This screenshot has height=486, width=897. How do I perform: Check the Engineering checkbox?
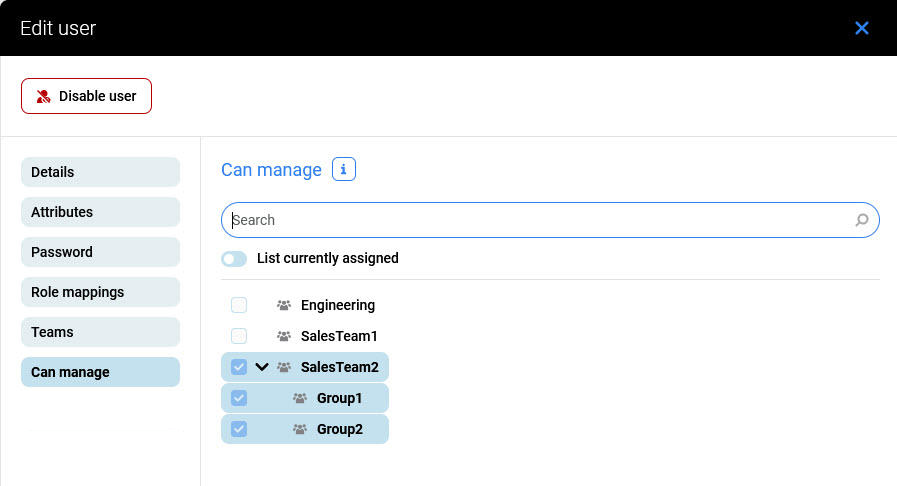pyautogui.click(x=239, y=305)
